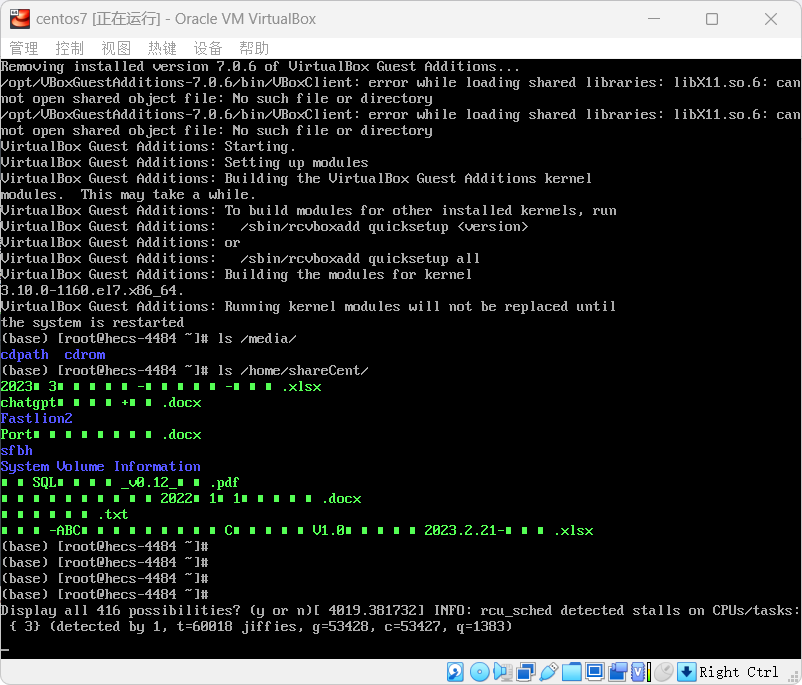The image size is (802, 685).
Task: Click the '.pdf' file line containing SQL
Action: (x=120, y=482)
